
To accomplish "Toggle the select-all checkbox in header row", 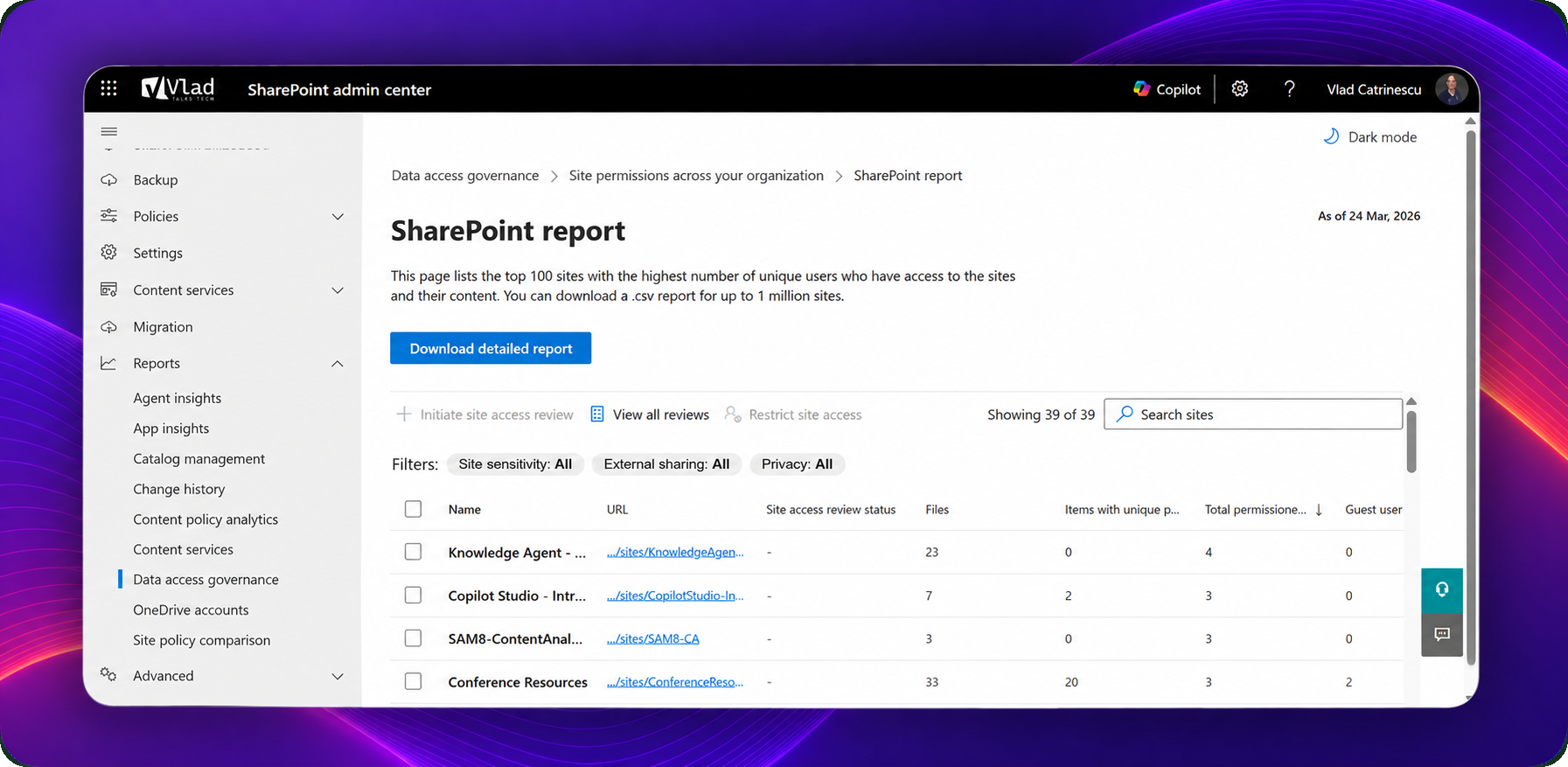I will [414, 509].
